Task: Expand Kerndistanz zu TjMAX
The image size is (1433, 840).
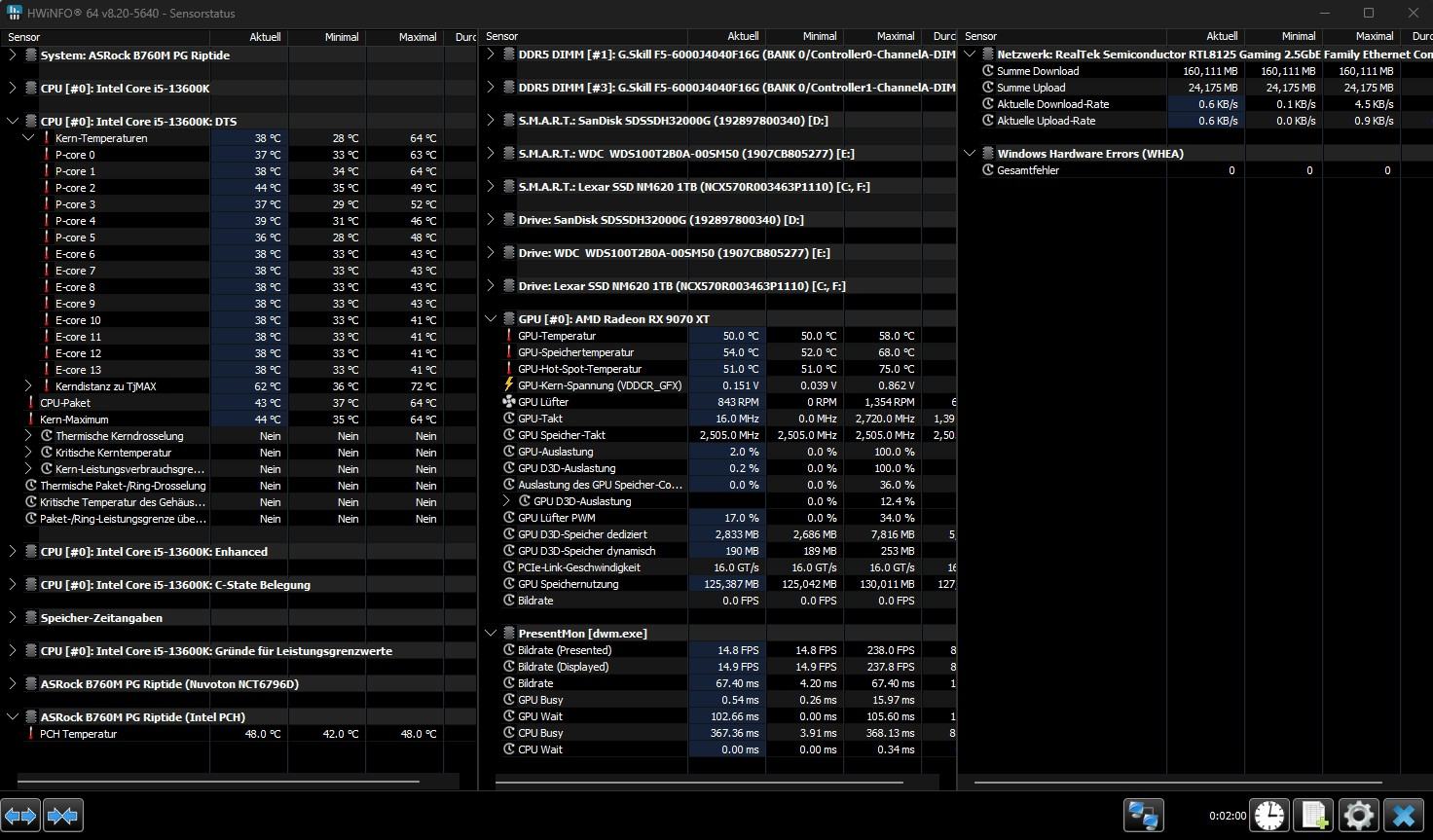Action: click(x=28, y=386)
